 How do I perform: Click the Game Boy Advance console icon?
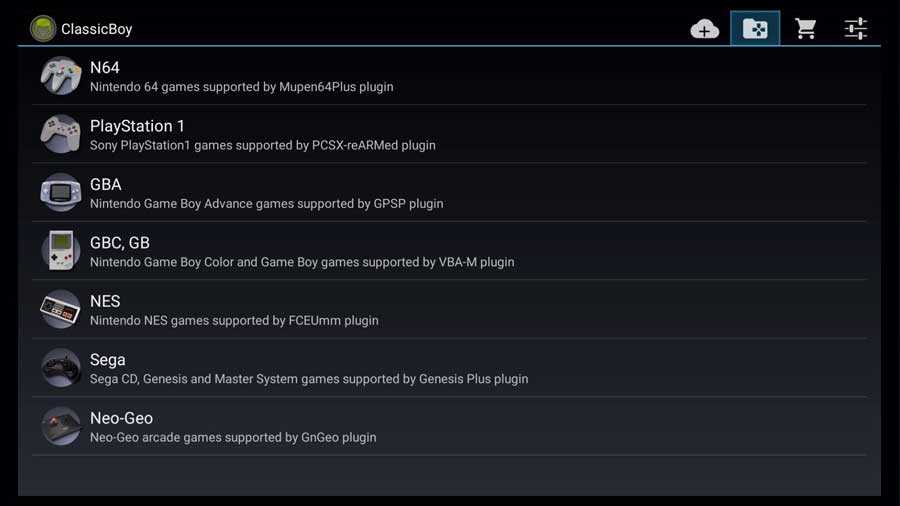(x=60, y=192)
